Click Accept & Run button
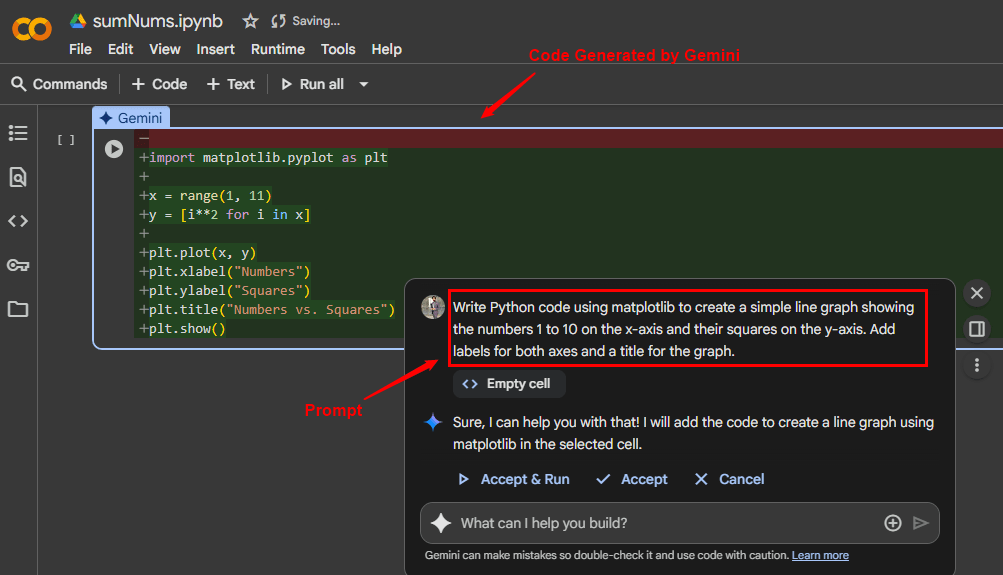1003x575 pixels. click(513, 479)
